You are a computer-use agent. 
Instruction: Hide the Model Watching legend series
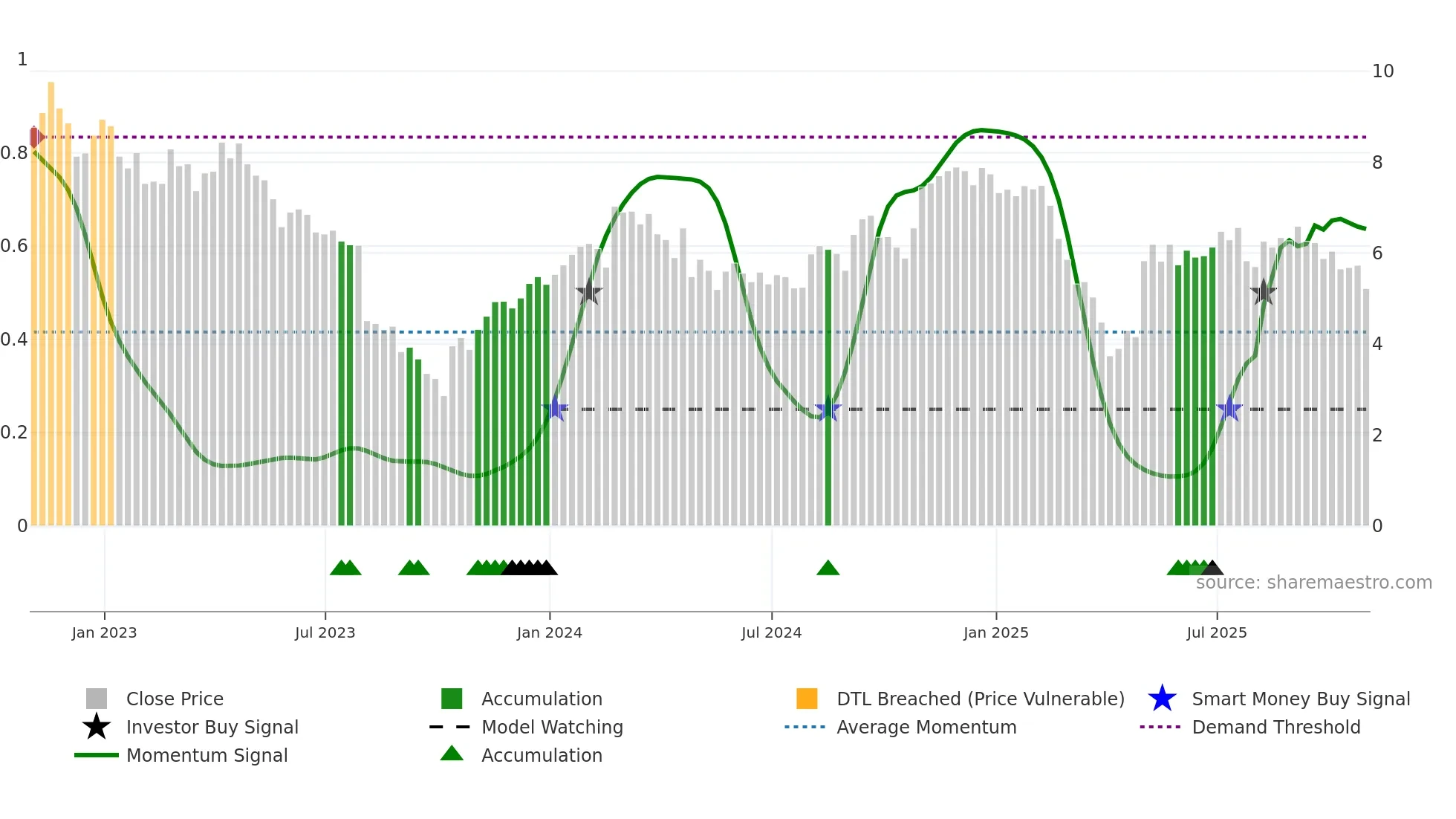pos(552,727)
